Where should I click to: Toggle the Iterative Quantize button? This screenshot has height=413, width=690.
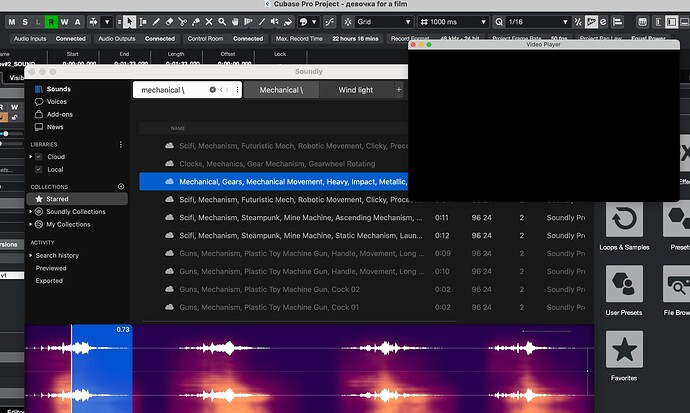(578, 22)
